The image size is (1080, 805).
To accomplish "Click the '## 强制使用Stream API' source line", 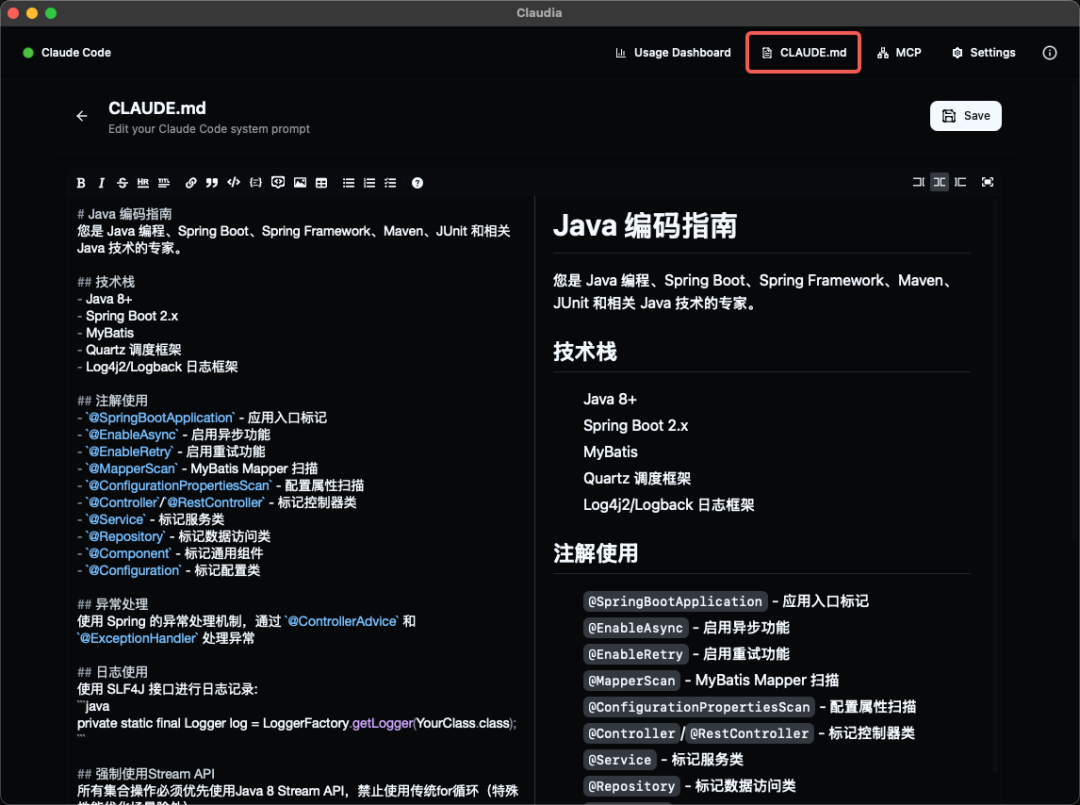I will click(146, 774).
